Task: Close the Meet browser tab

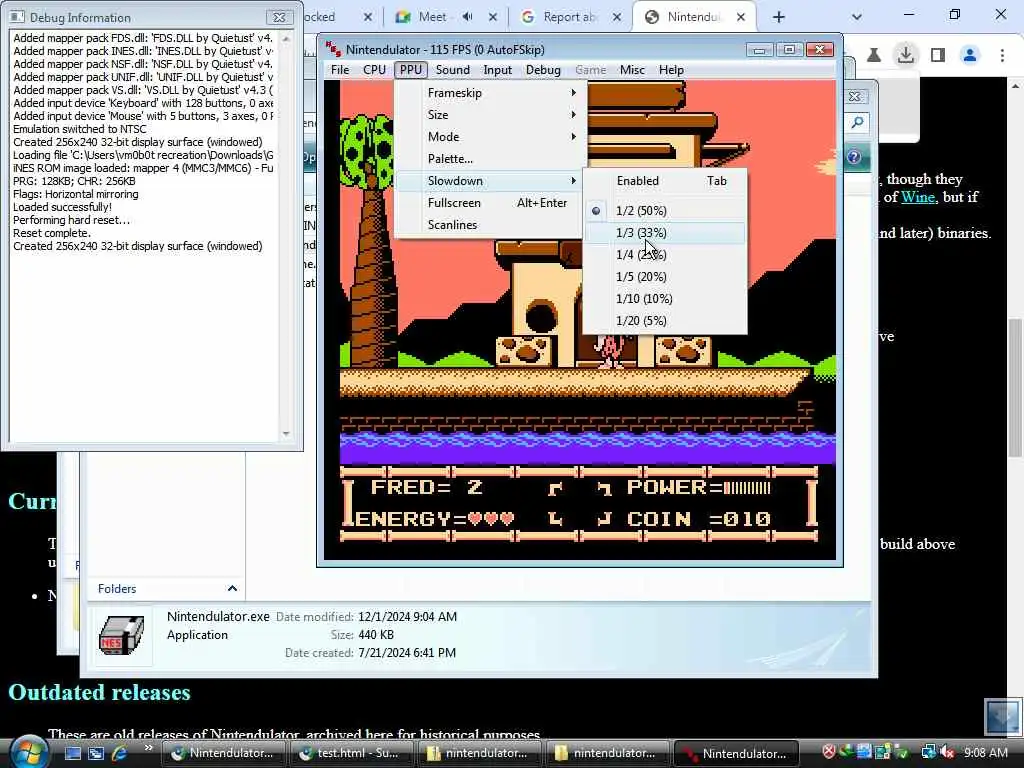Action: click(492, 17)
